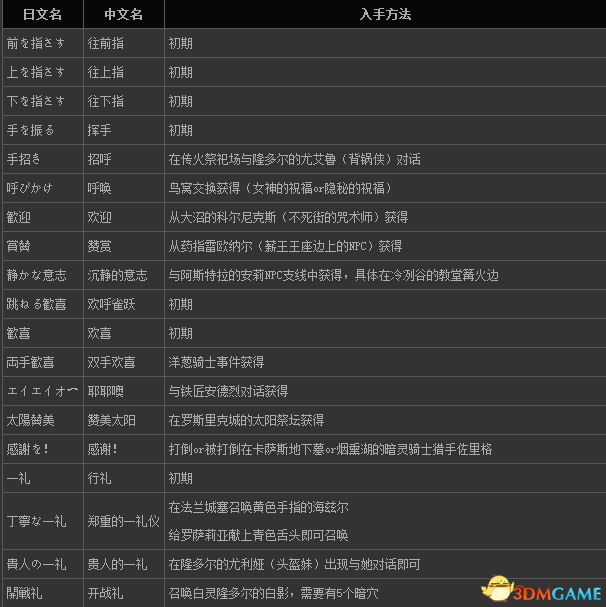Image resolution: width=606 pixels, height=607 pixels.
Task: Select the cell 下を指さす
Action: (43, 101)
